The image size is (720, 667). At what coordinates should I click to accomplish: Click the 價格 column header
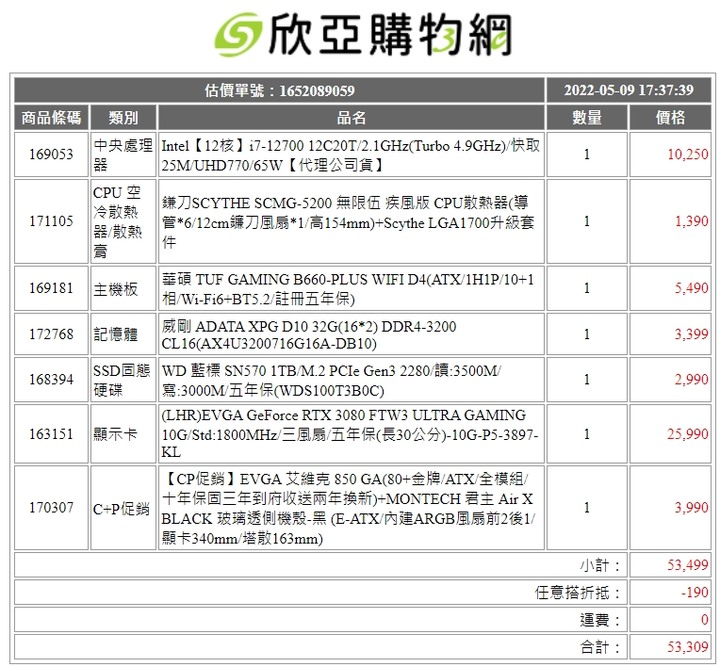coord(670,118)
